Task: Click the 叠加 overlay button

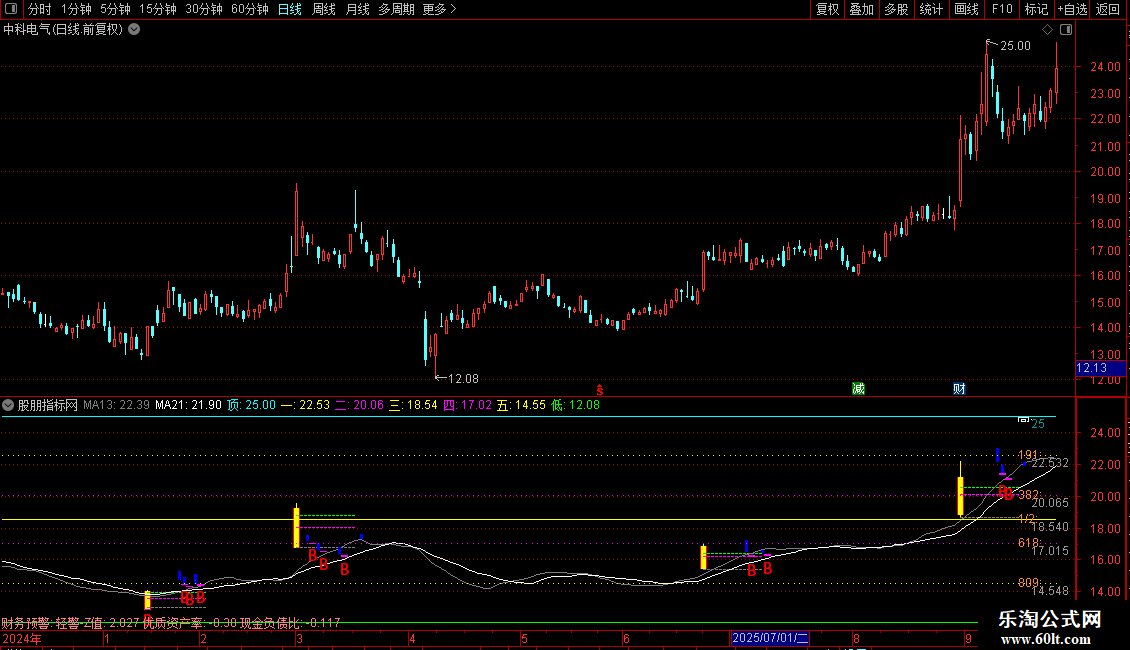Action: click(861, 10)
